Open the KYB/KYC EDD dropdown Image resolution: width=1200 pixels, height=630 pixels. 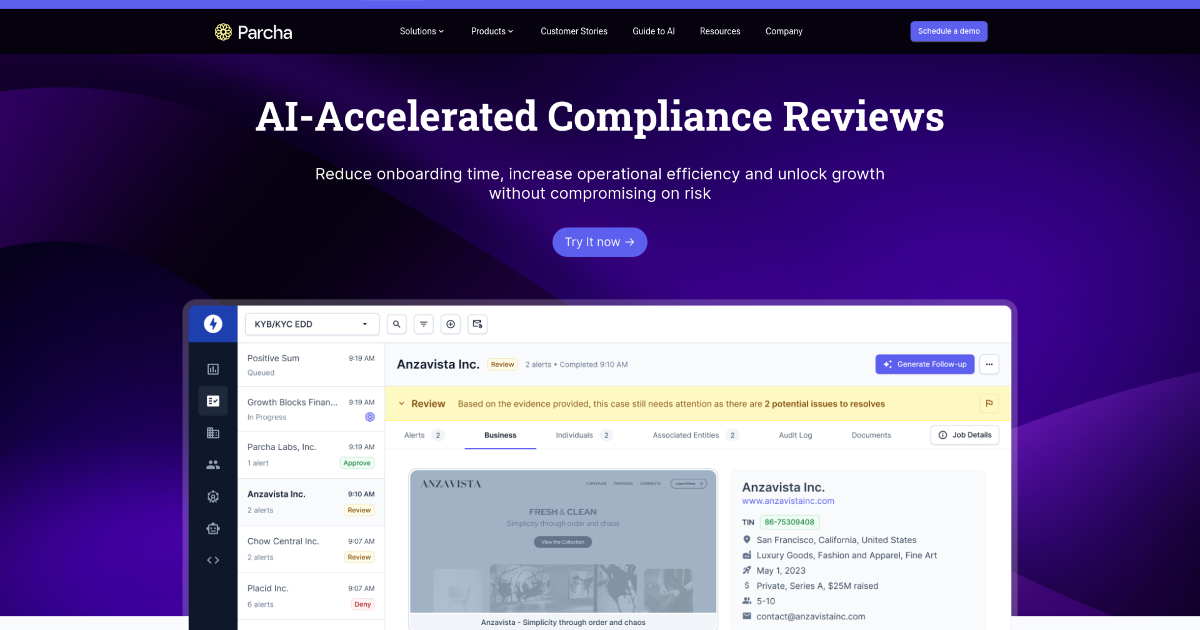click(x=312, y=324)
